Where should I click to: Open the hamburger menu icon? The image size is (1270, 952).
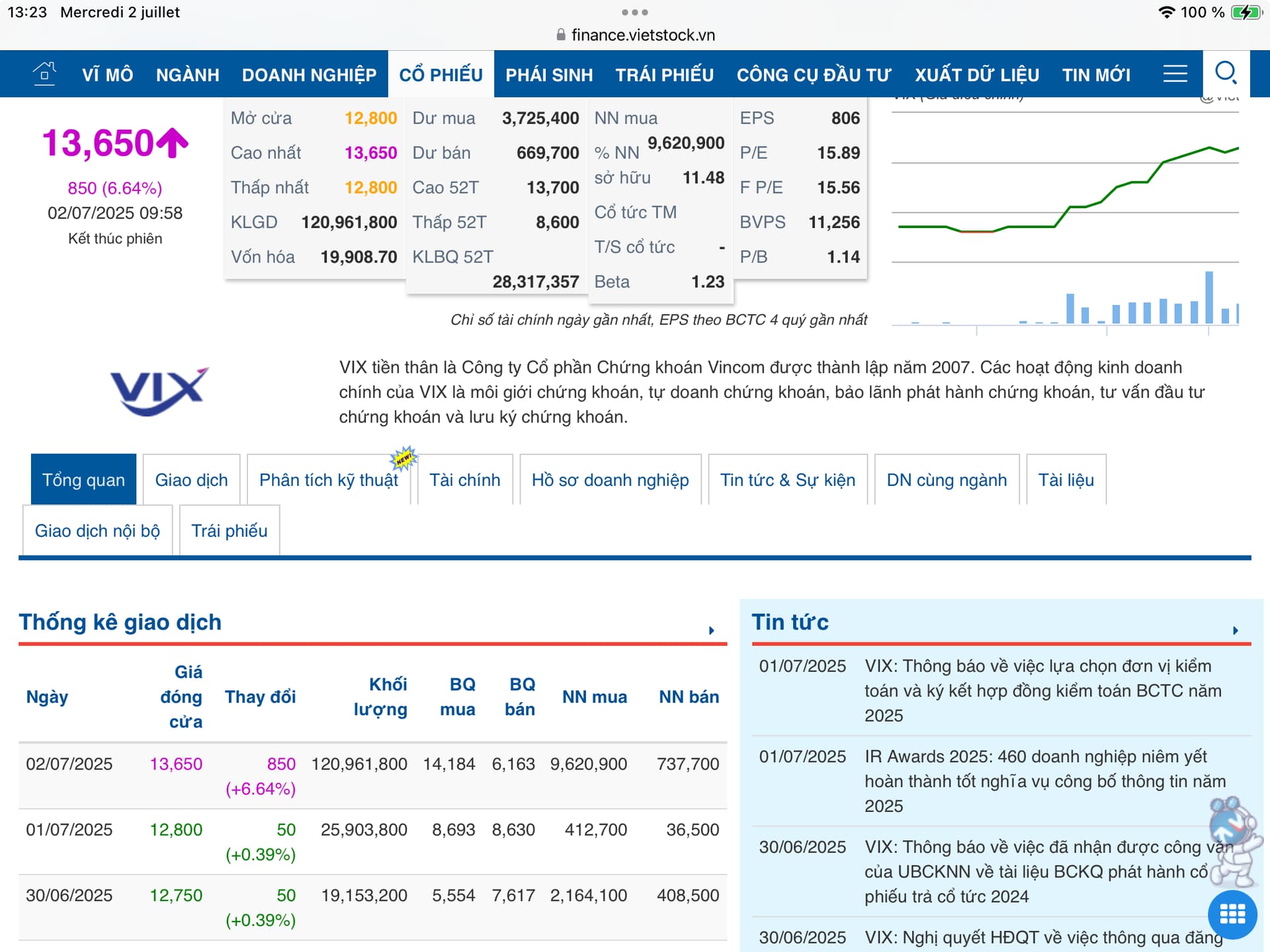pyautogui.click(x=1175, y=73)
